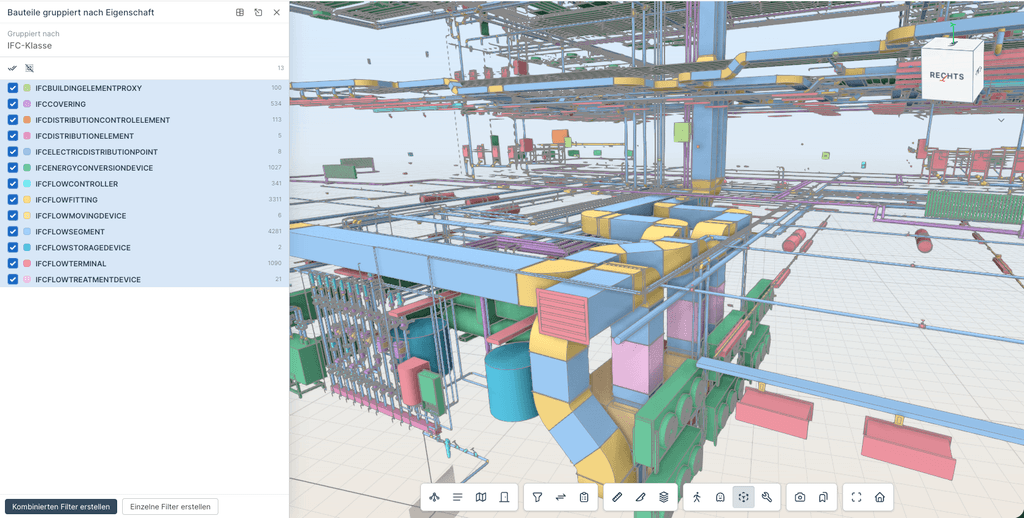
Task: Click Kombinierten Filter erstellen button
Action: [x=61, y=506]
